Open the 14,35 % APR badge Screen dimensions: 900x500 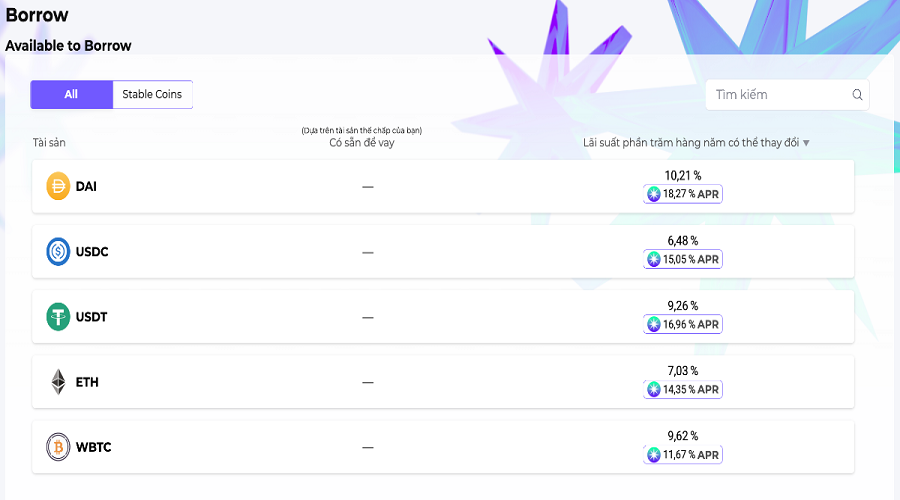682,389
